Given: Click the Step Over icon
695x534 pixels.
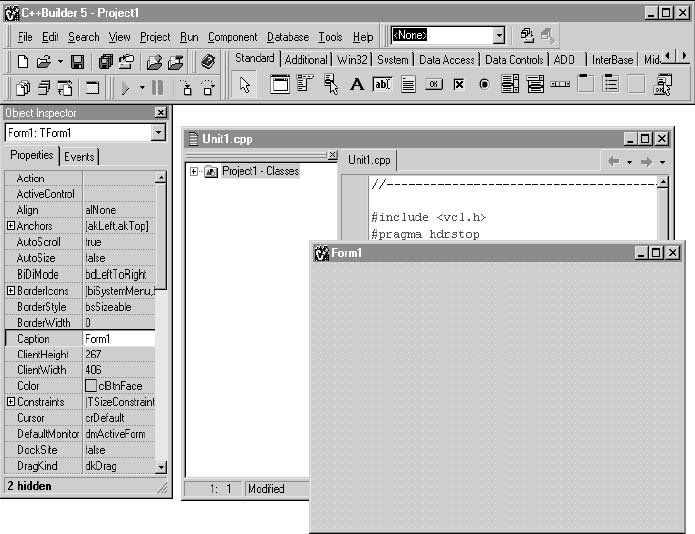Looking at the screenshot, I should (208, 88).
